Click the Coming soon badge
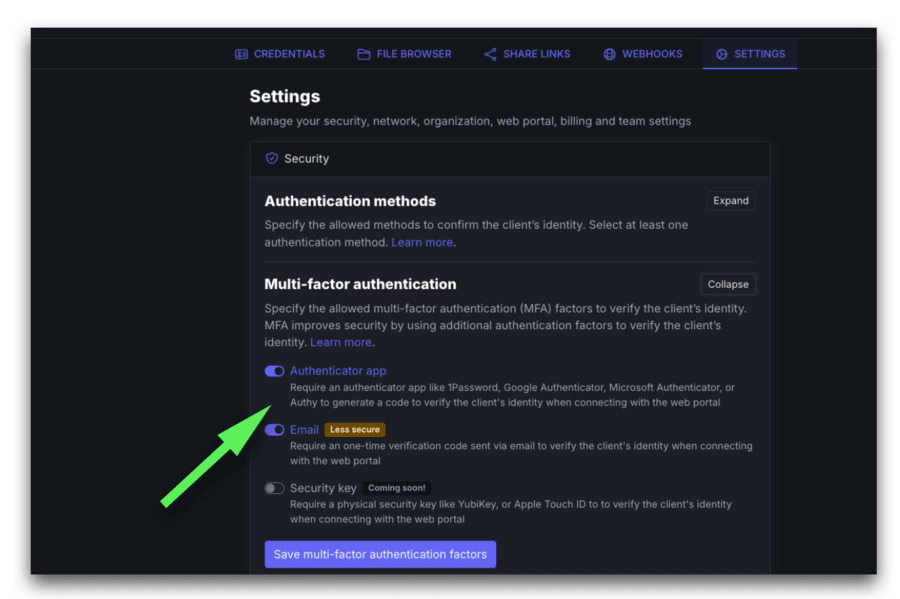Viewport: 900px width, 599px height. pyautogui.click(x=396, y=488)
